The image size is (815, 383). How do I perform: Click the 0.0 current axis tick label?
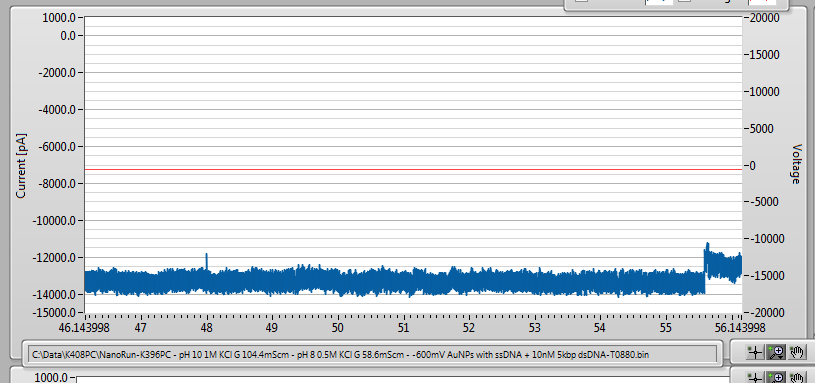click(x=69, y=36)
